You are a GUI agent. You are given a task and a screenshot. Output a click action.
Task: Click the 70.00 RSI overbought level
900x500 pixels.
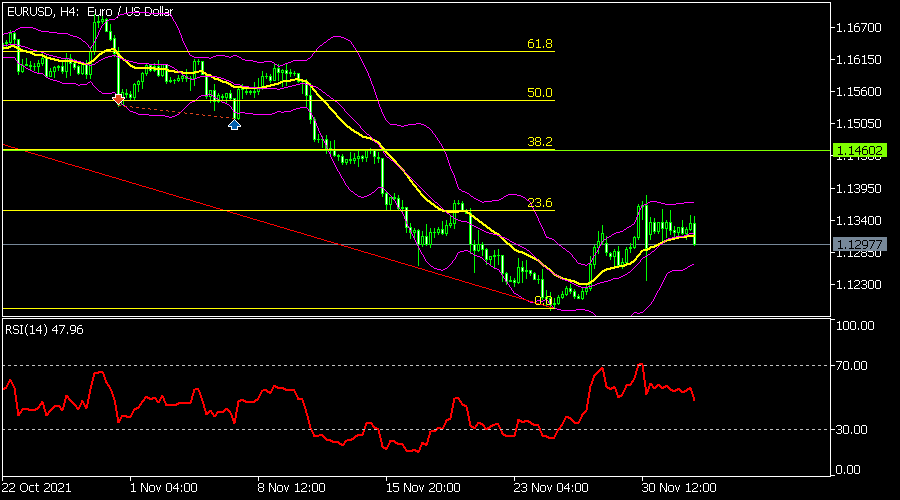point(851,366)
